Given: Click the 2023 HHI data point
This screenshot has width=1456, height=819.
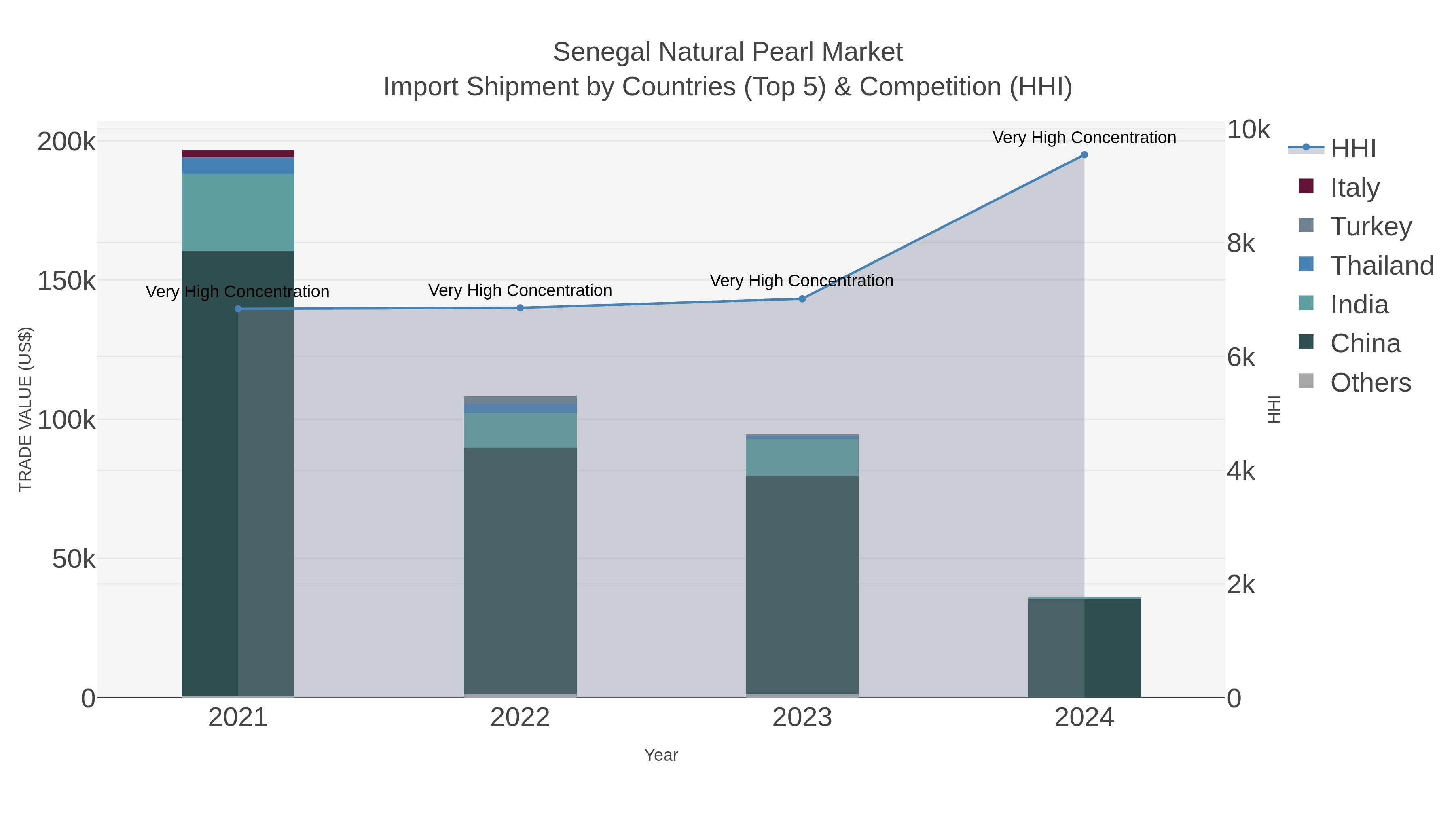Looking at the screenshot, I should [x=802, y=298].
